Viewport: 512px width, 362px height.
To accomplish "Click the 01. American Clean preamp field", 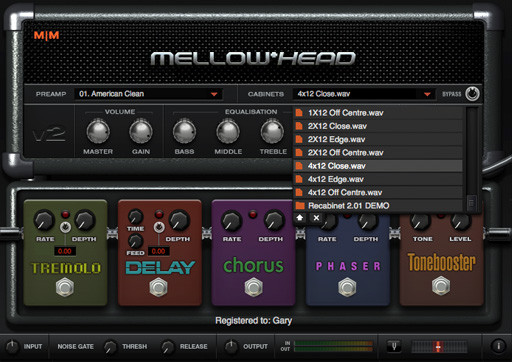I will point(148,94).
